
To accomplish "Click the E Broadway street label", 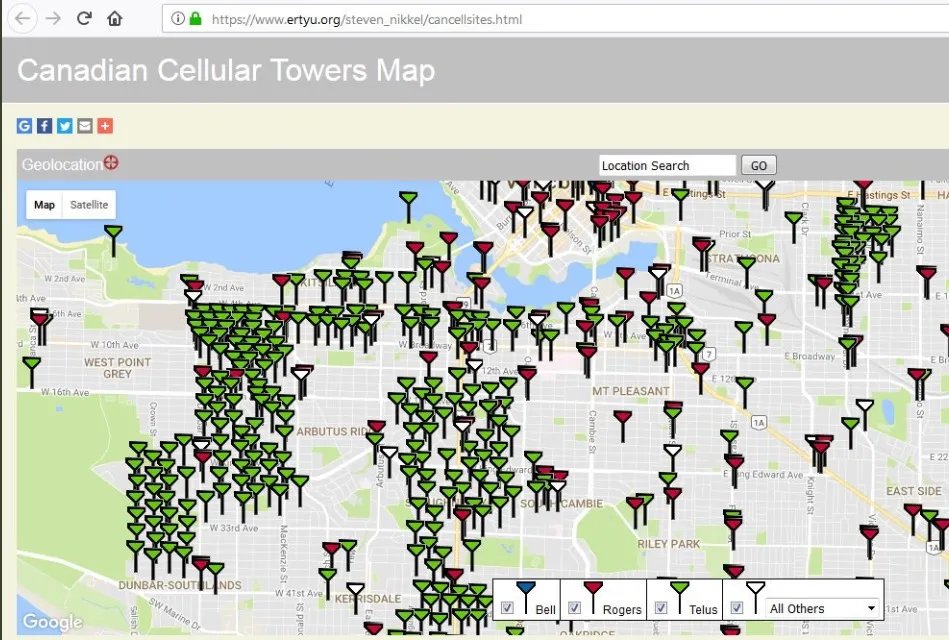I will tap(809, 356).
